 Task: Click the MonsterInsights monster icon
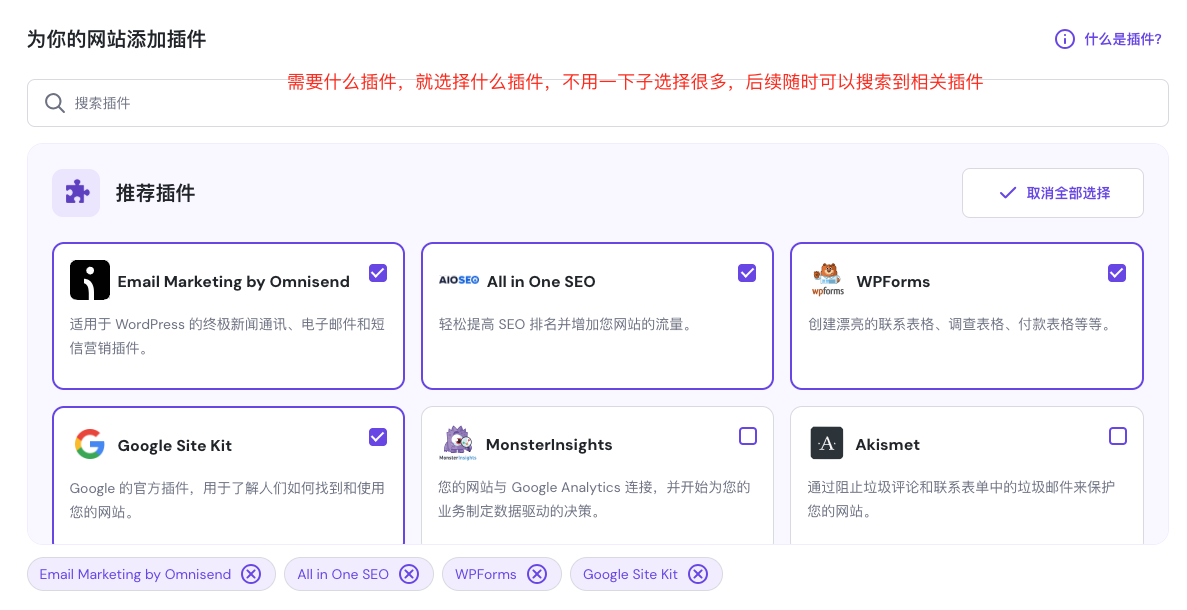tap(459, 443)
